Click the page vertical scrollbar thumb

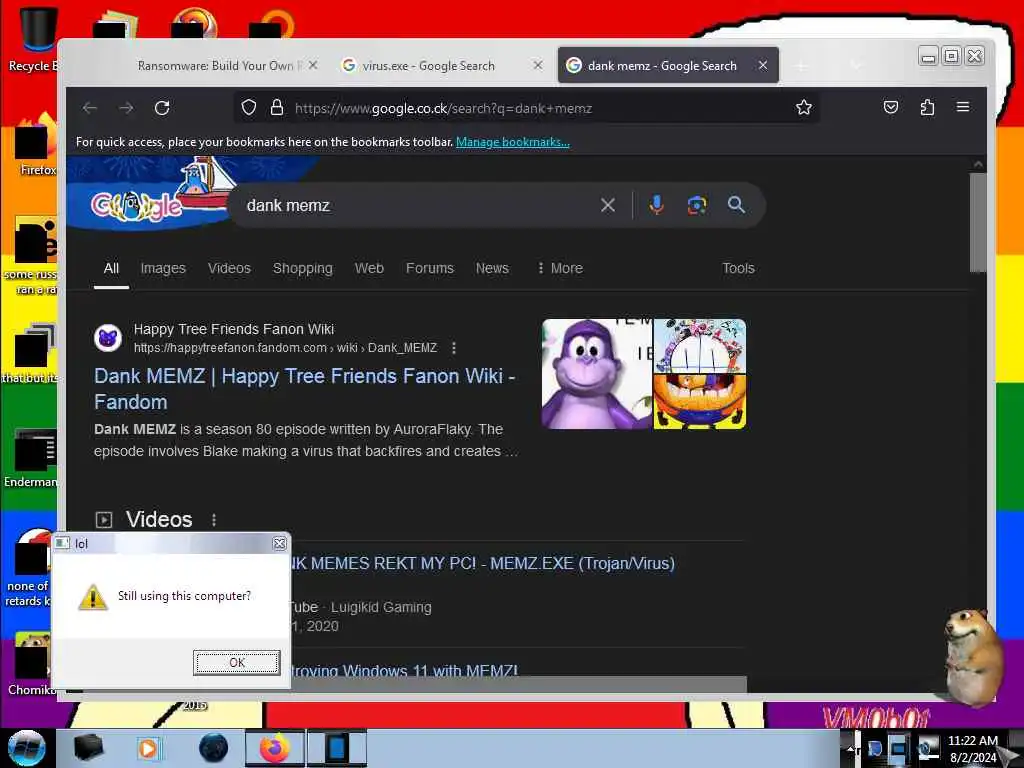pyautogui.click(x=978, y=222)
